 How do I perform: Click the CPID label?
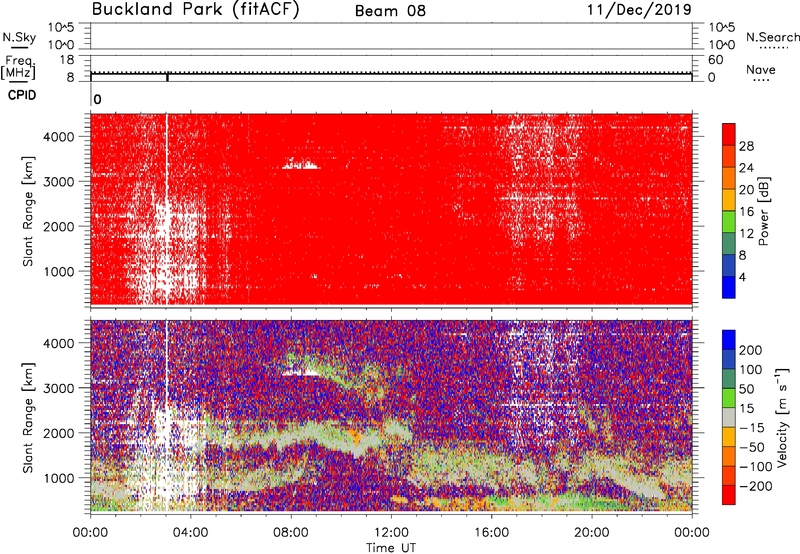click(22, 95)
